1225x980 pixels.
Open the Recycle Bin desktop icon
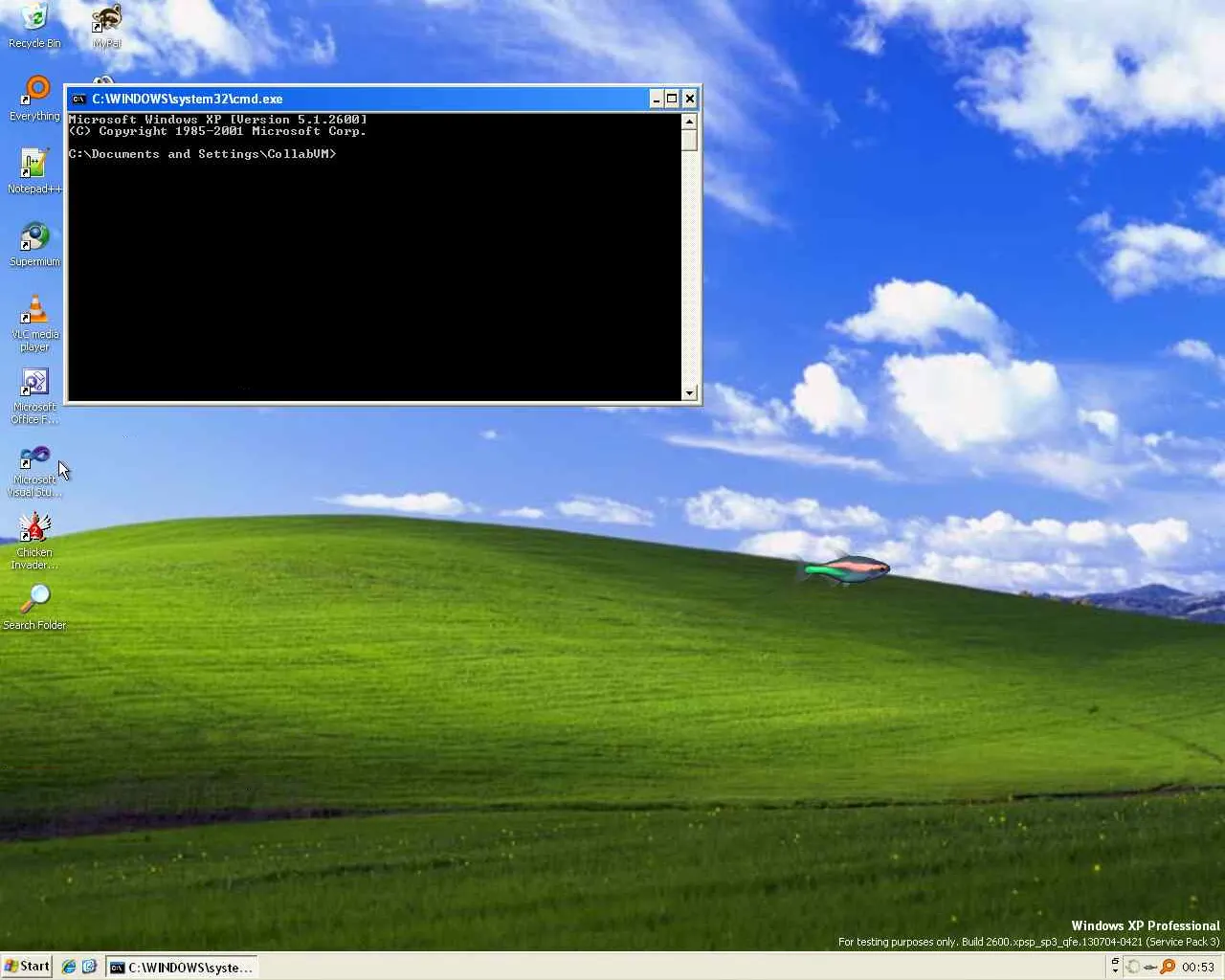coord(34,26)
